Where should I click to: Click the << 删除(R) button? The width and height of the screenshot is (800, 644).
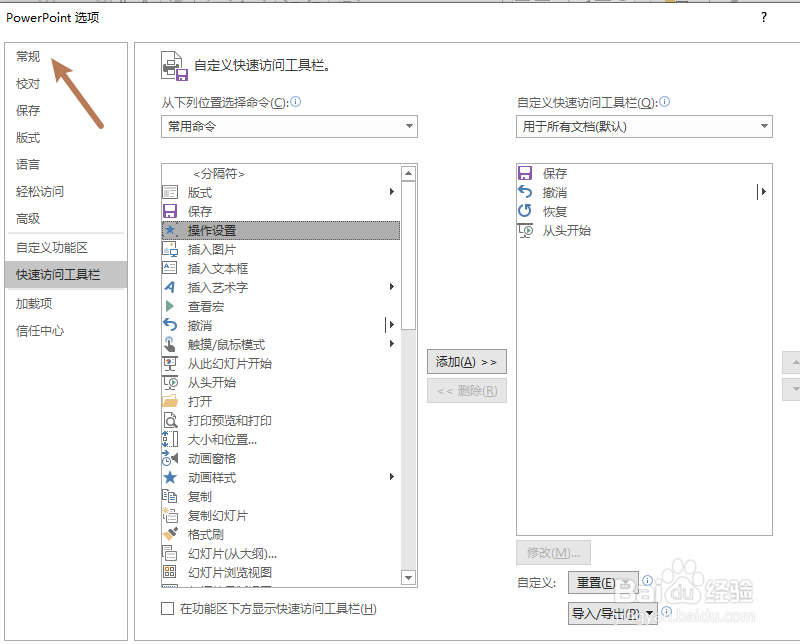[467, 391]
